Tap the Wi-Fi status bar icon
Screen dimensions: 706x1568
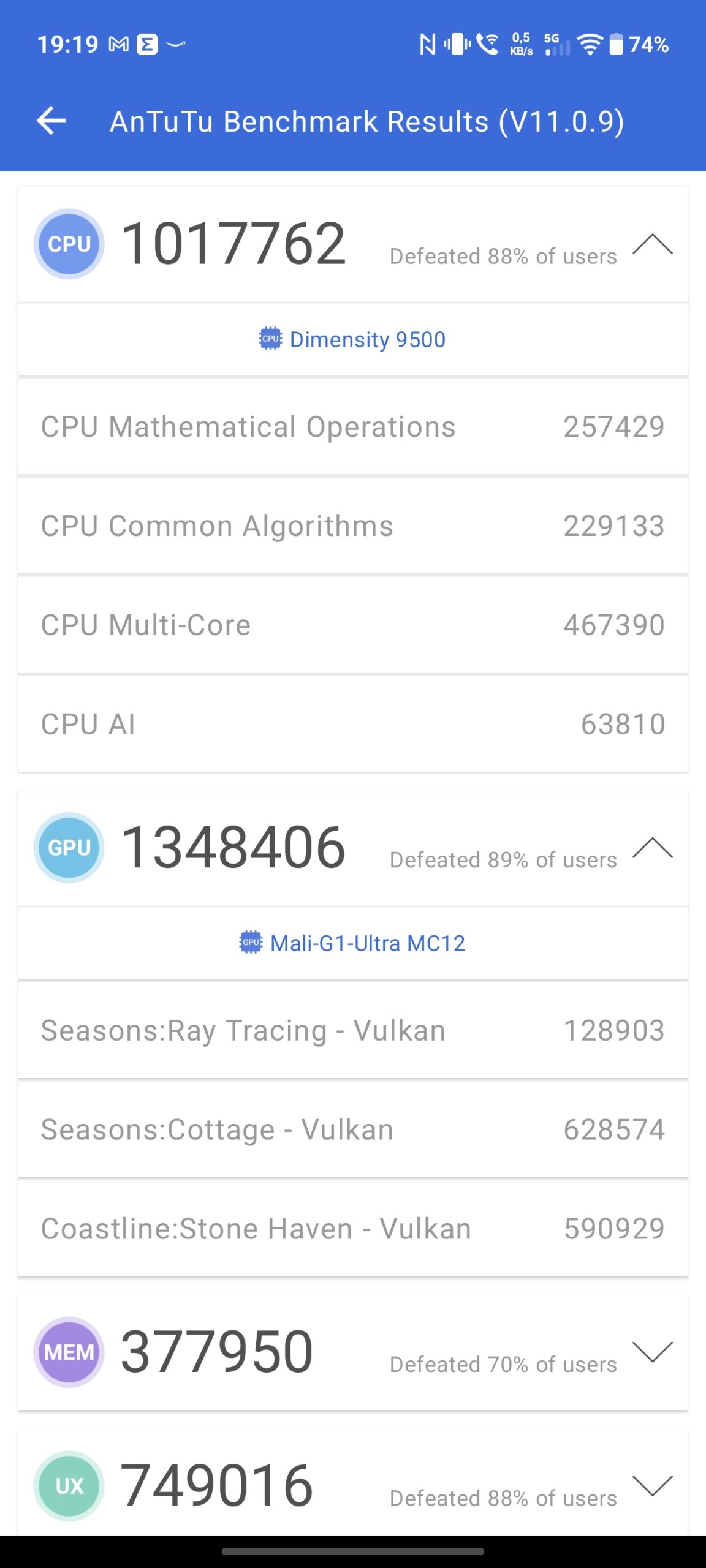590,44
